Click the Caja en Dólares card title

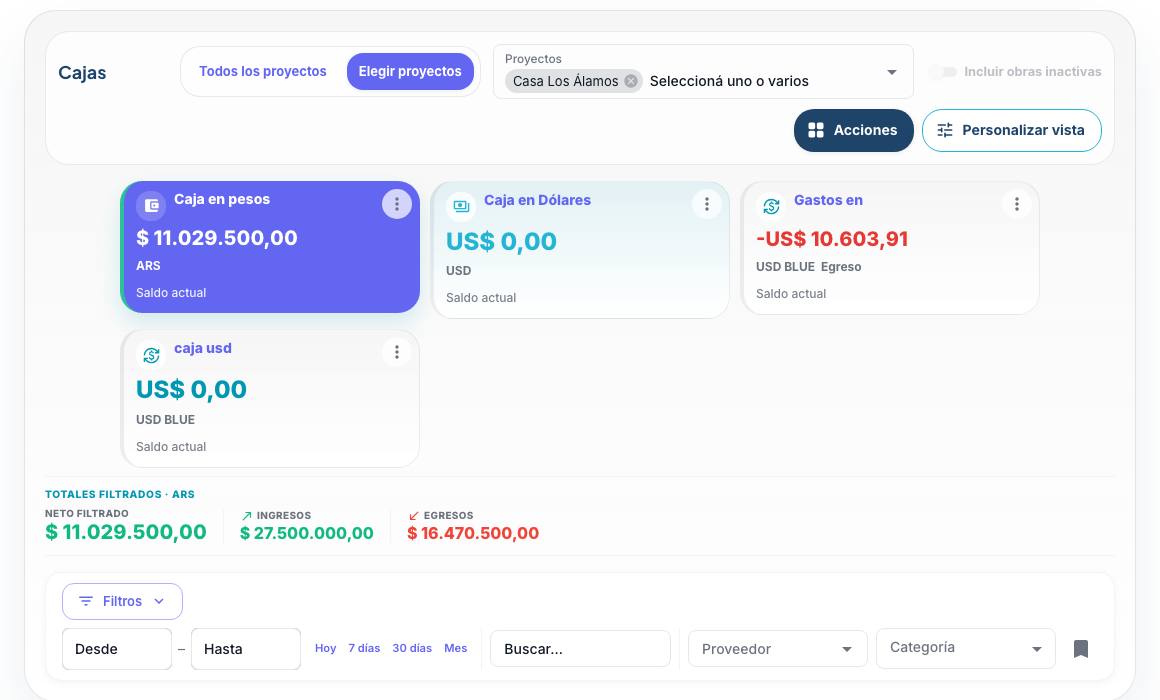537,200
